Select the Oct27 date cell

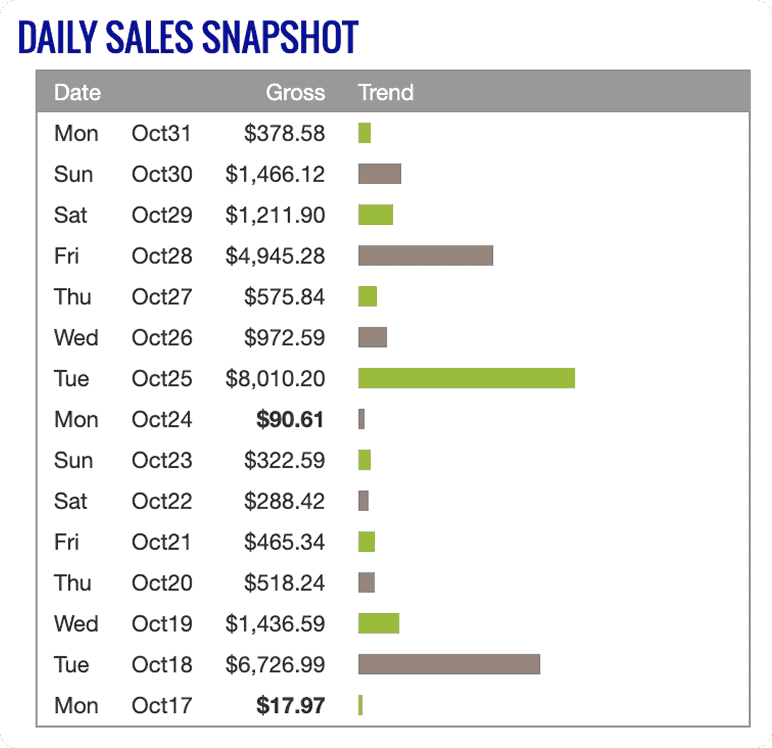coord(162,297)
